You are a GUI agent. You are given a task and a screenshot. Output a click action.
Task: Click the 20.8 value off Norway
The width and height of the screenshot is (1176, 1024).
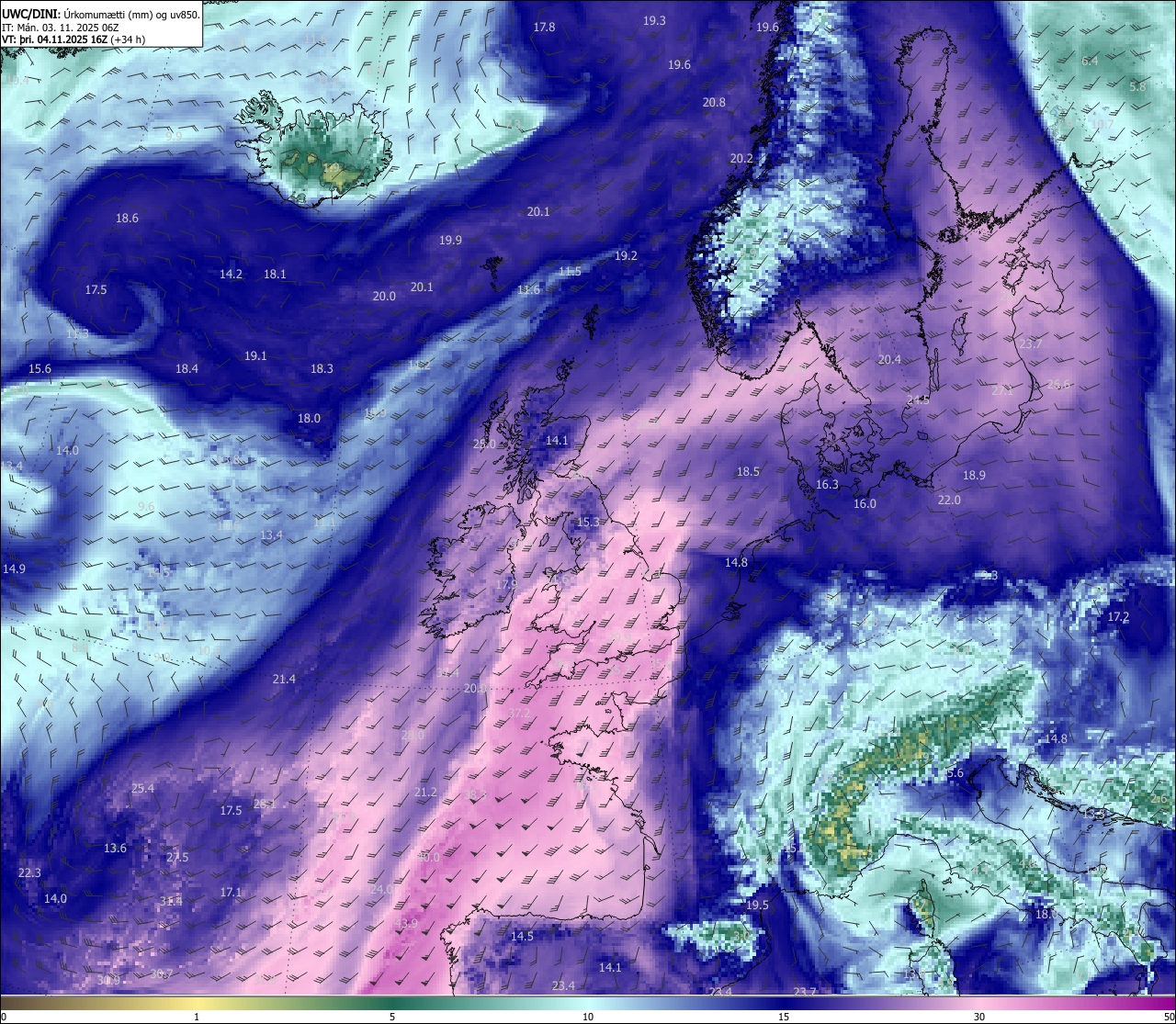coord(714,103)
